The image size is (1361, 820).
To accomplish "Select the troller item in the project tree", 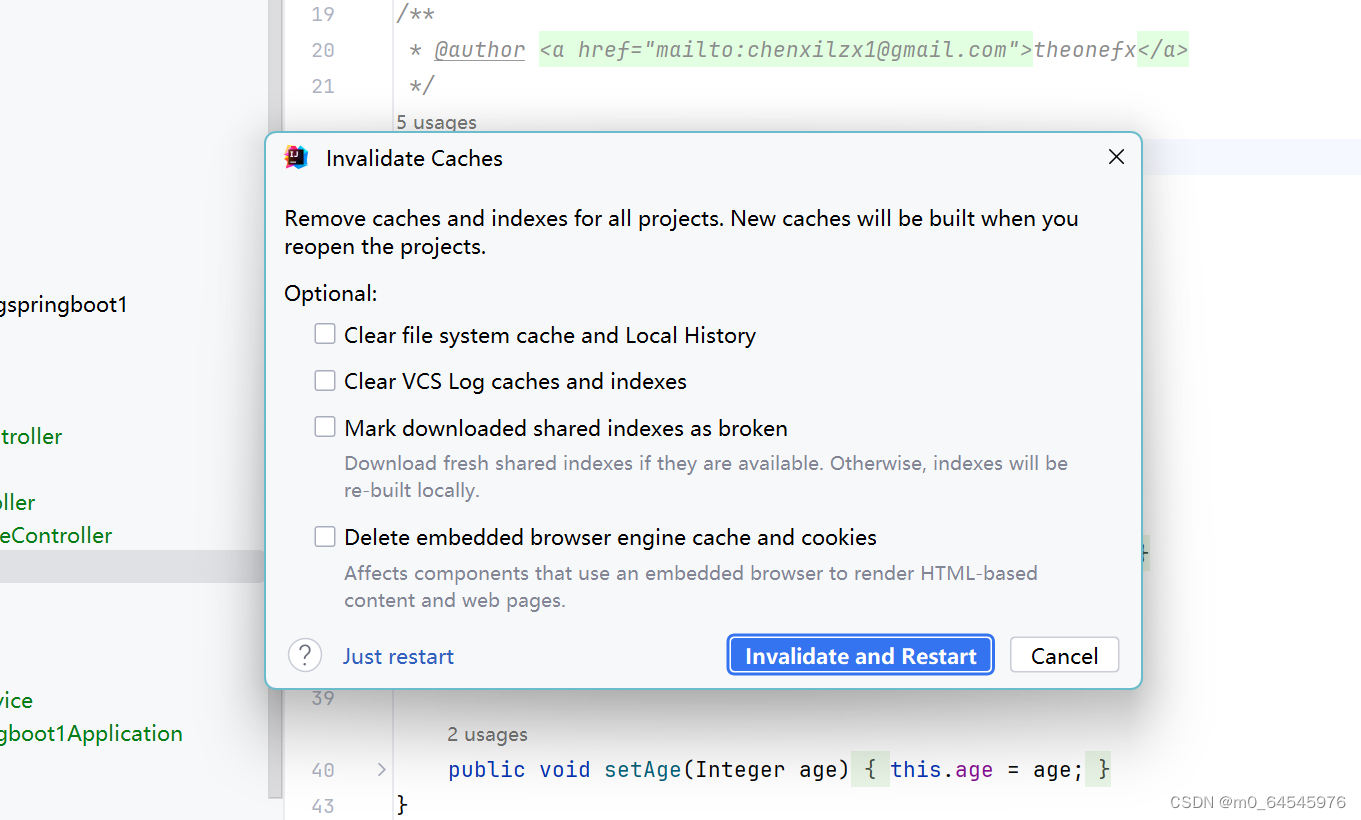I will pos(31,437).
